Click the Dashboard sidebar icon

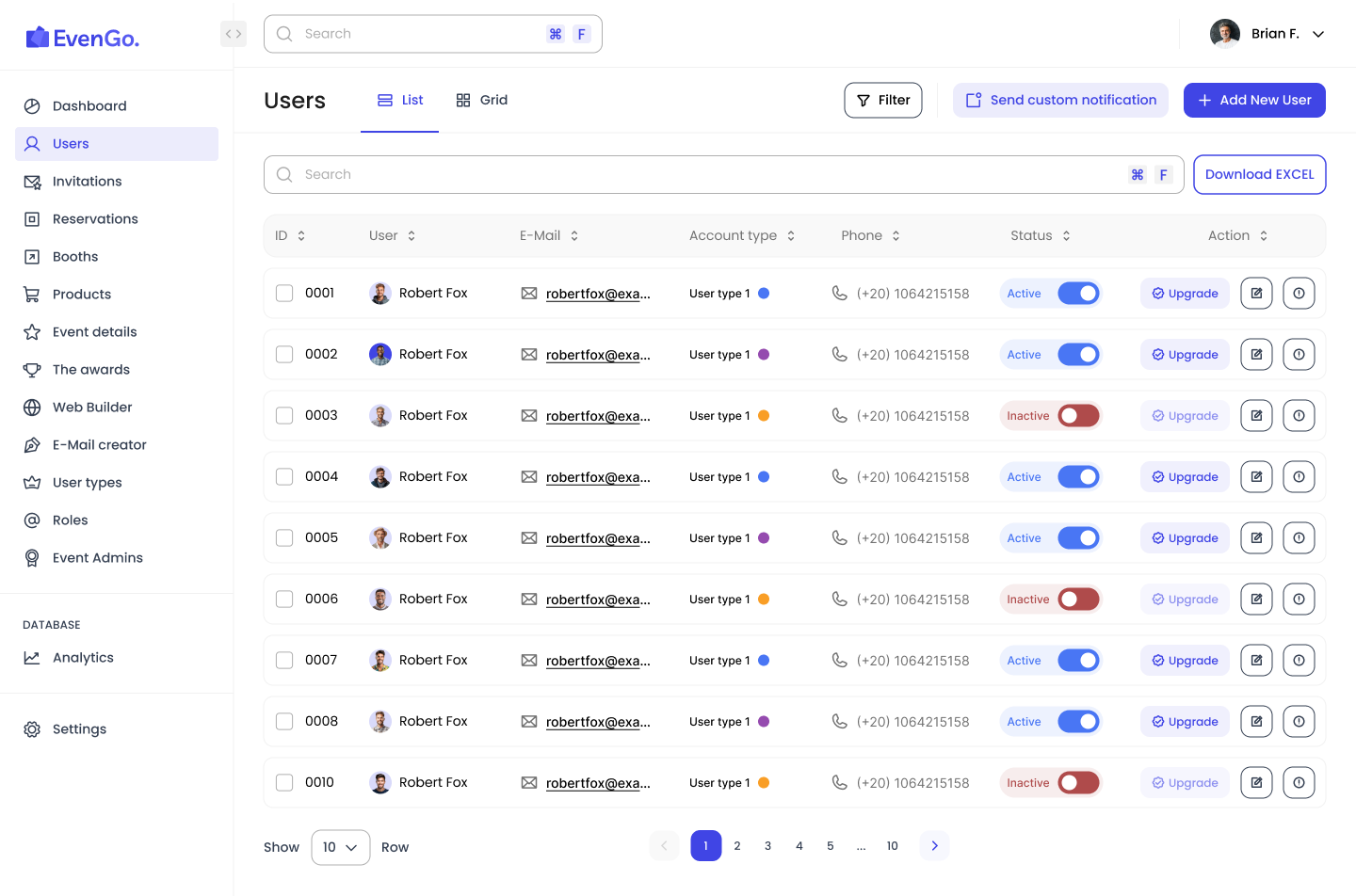[x=32, y=106]
